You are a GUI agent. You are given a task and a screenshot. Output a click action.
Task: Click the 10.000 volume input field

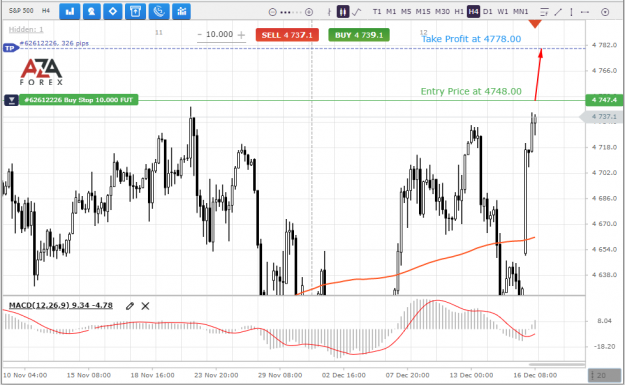tap(220, 35)
